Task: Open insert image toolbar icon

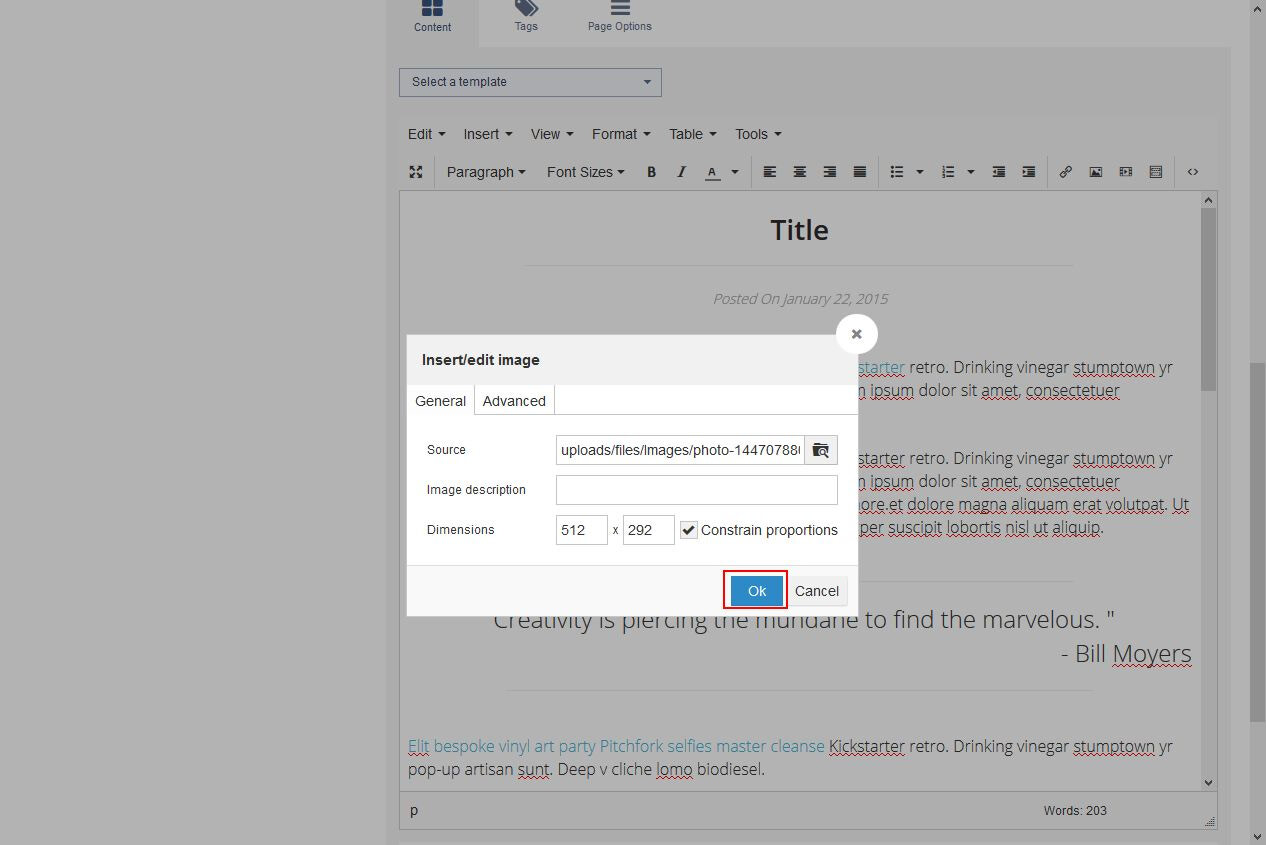Action: pyautogui.click(x=1095, y=172)
